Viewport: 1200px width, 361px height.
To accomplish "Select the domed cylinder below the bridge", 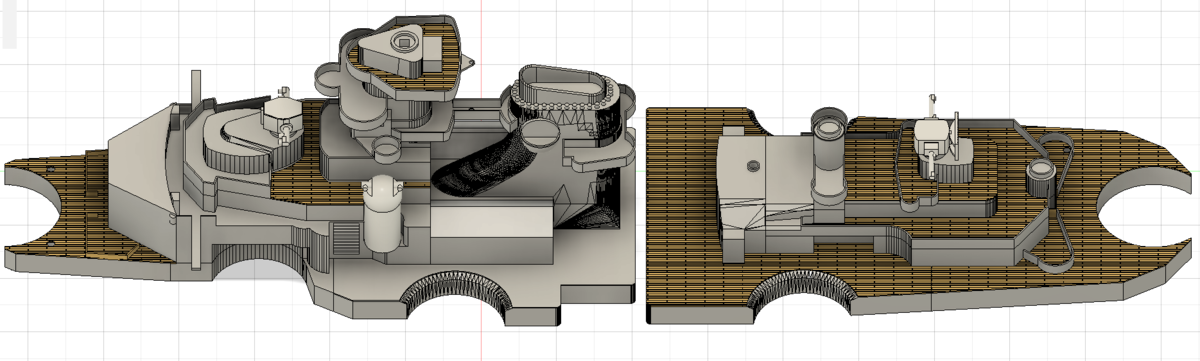I will pos(382,212).
